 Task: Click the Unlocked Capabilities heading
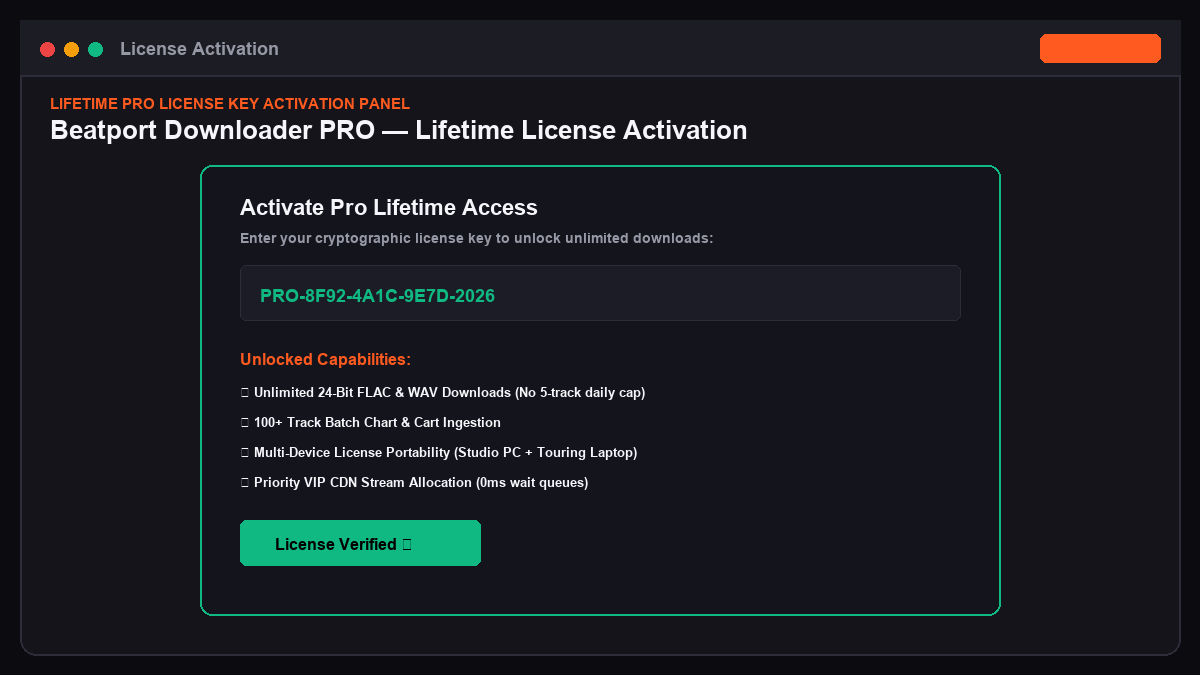[326, 359]
